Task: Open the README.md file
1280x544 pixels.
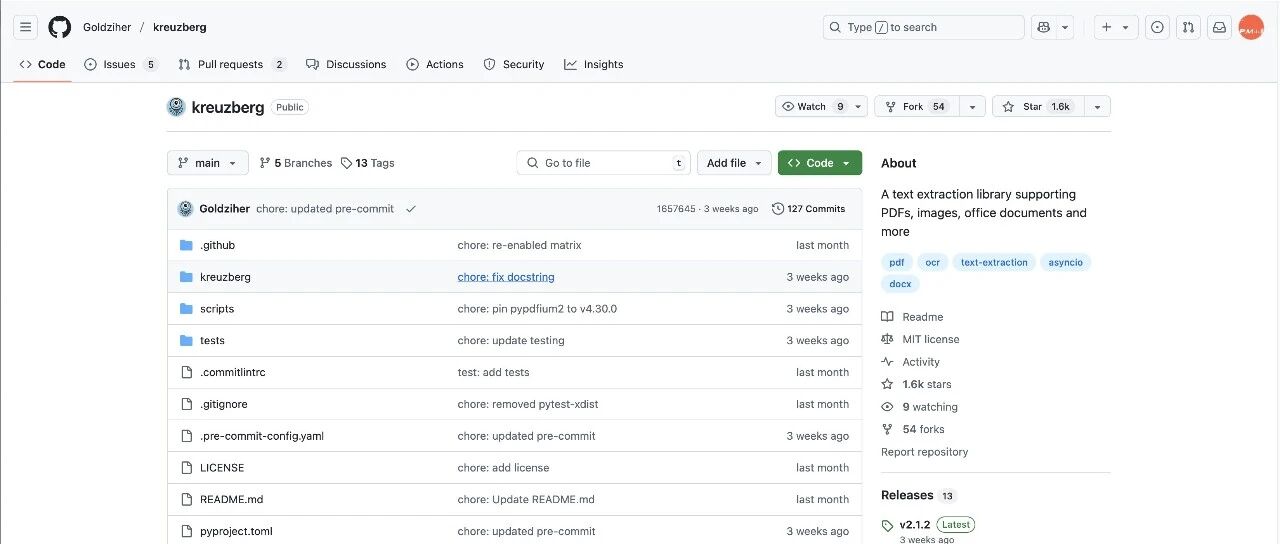Action: point(231,499)
